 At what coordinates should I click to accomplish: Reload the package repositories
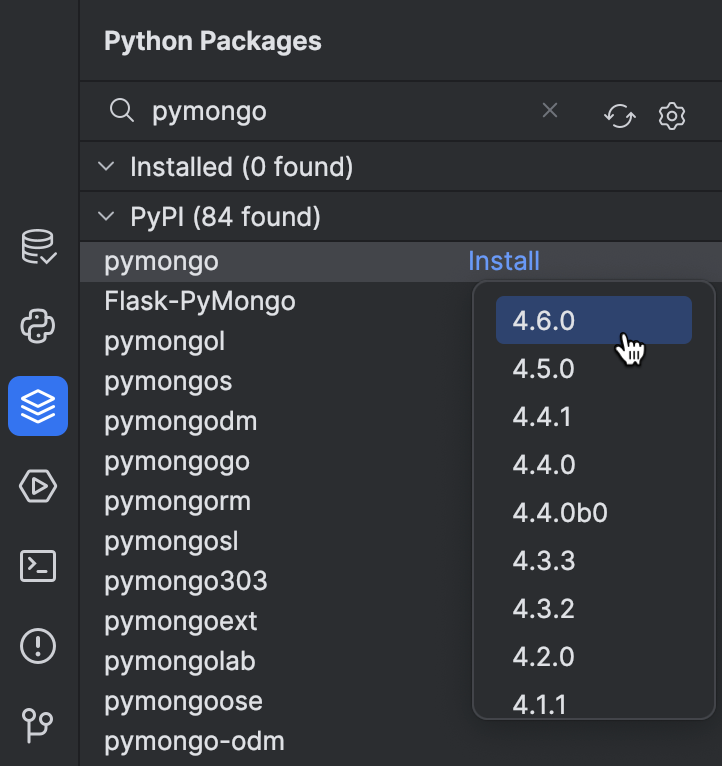tap(619, 116)
